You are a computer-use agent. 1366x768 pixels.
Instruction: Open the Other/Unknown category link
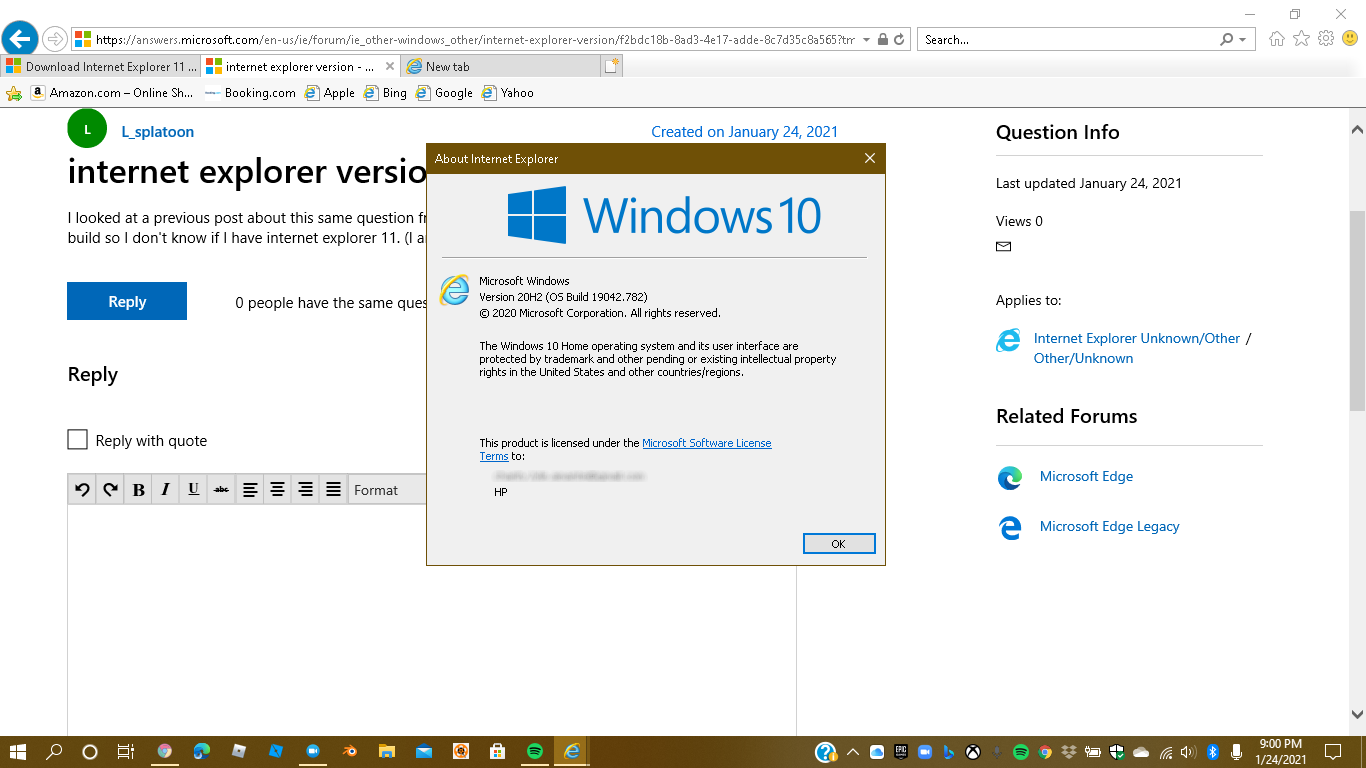1083,358
